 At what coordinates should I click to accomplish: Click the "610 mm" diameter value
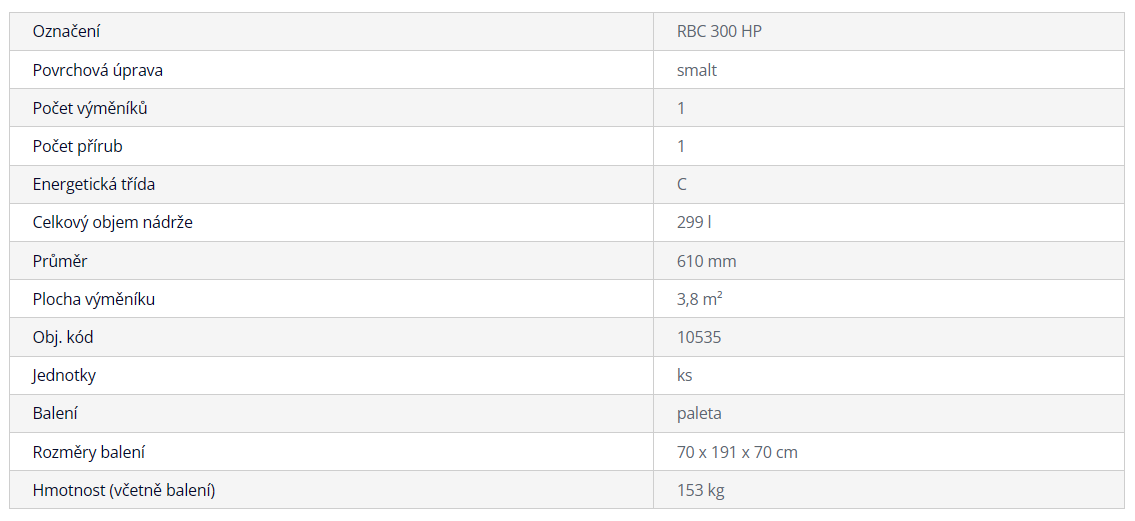point(707,261)
